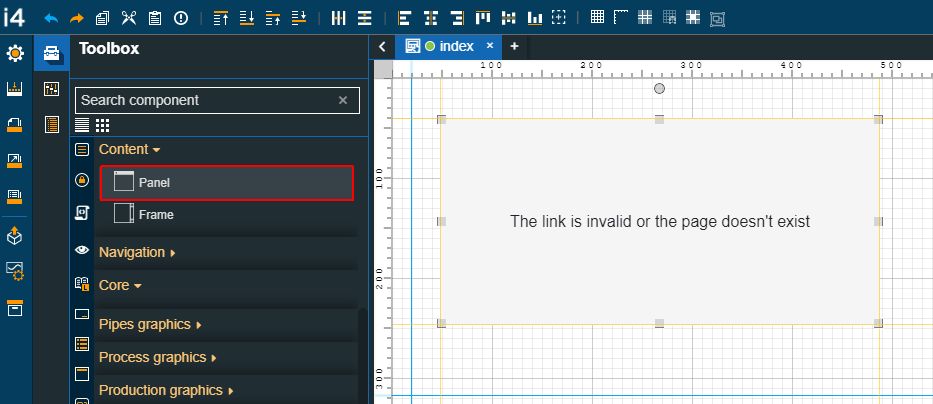Click the Search component field
The width and height of the screenshot is (933, 404).
217,100
